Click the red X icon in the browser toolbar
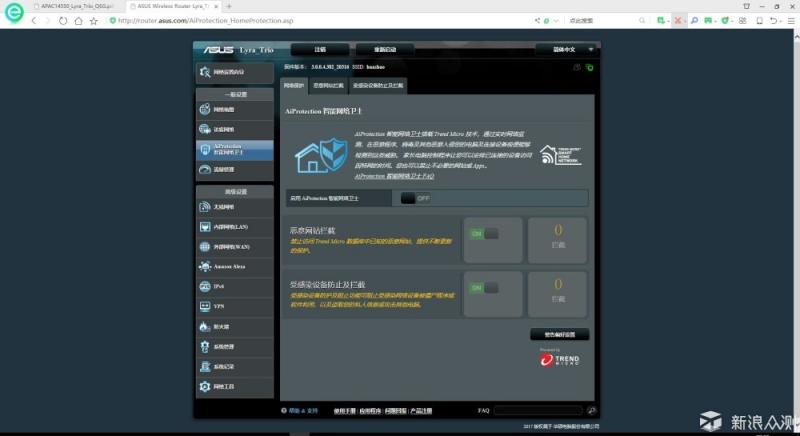Viewport: 800px width, 436px height. click(x=678, y=20)
